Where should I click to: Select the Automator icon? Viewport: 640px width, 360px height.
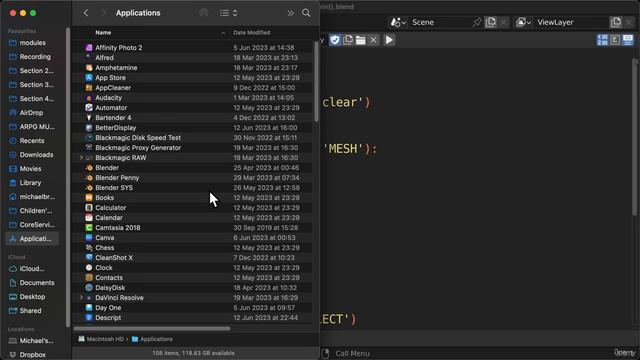click(89, 108)
